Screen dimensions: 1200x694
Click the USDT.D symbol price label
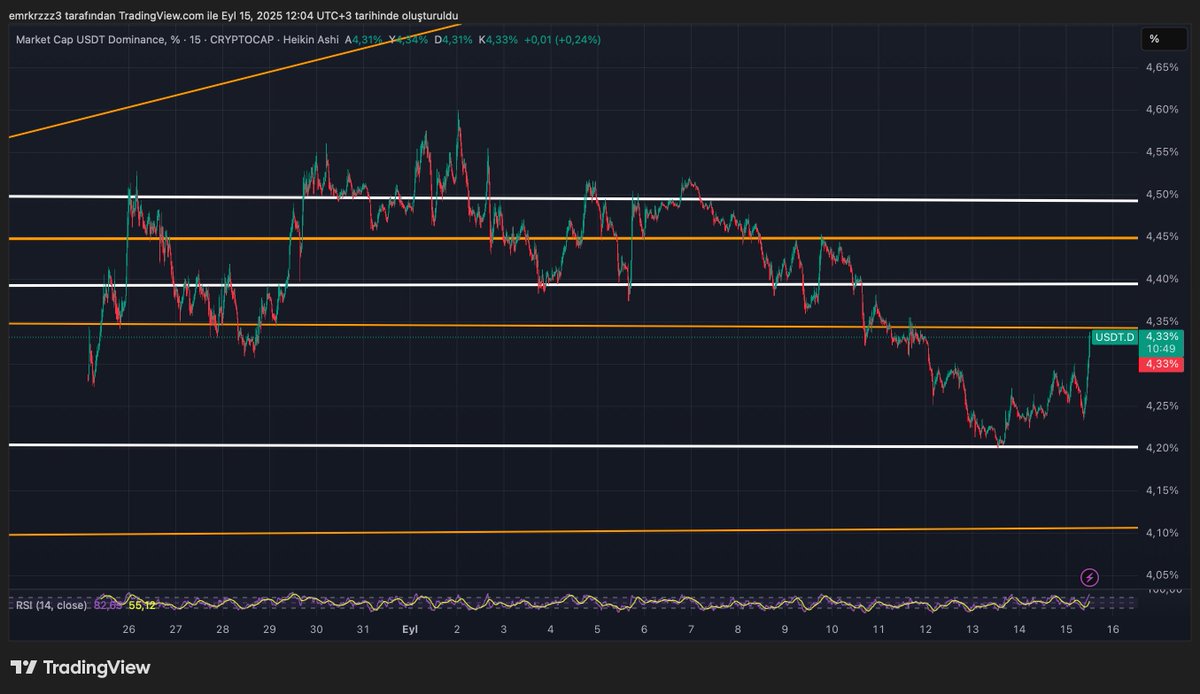(1114, 338)
